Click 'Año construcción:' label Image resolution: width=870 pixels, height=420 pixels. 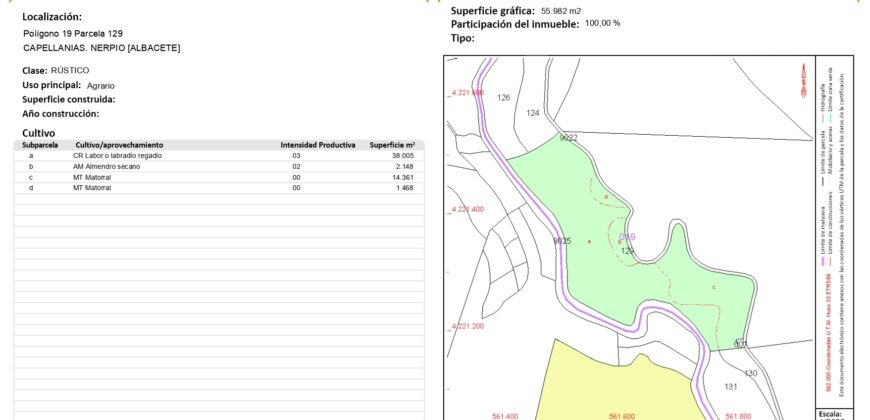[x=60, y=114]
